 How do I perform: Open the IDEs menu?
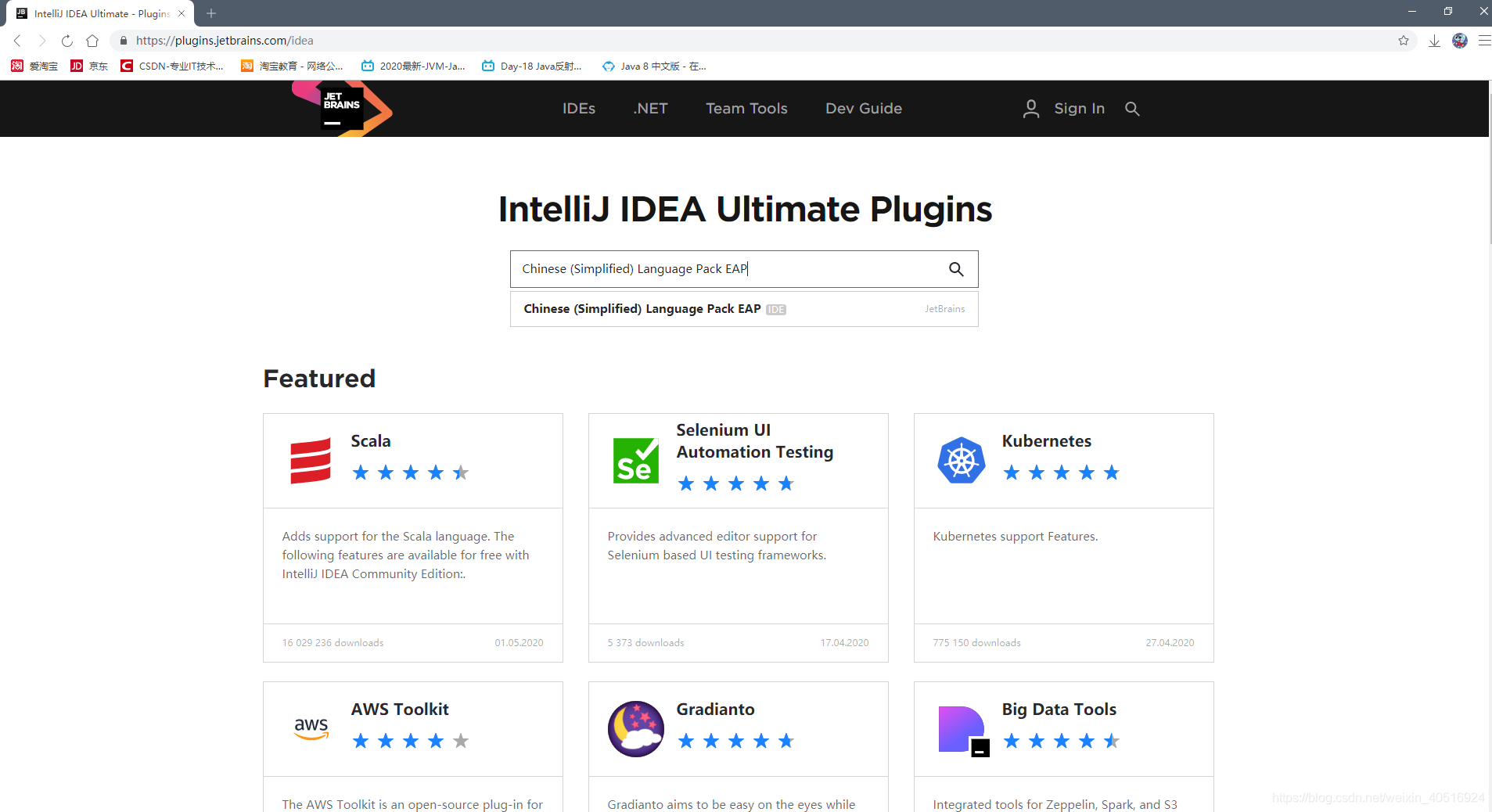[579, 109]
